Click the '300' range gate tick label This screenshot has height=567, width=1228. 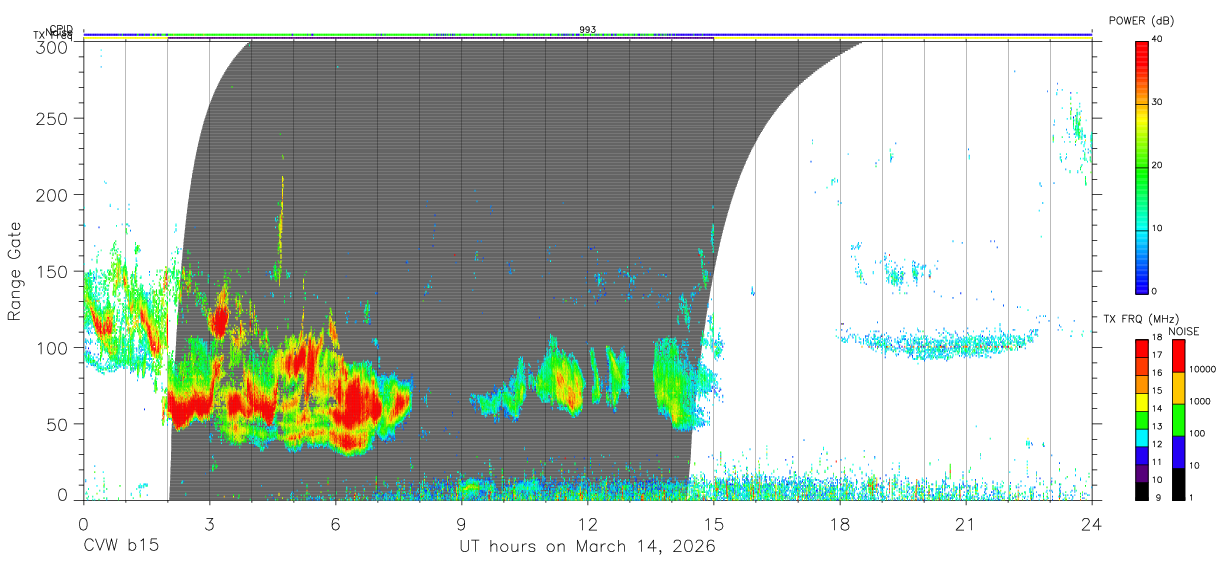(x=51, y=46)
